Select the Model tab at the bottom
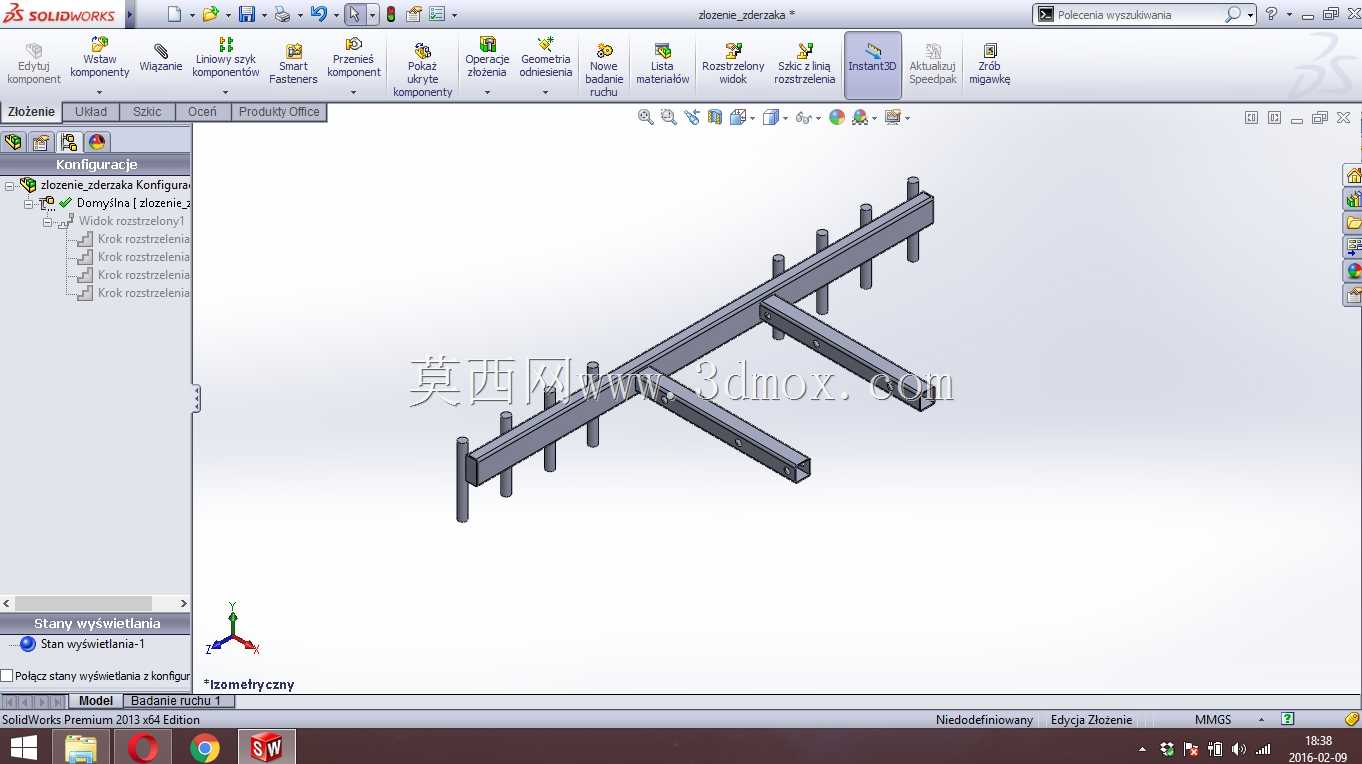 (96, 701)
